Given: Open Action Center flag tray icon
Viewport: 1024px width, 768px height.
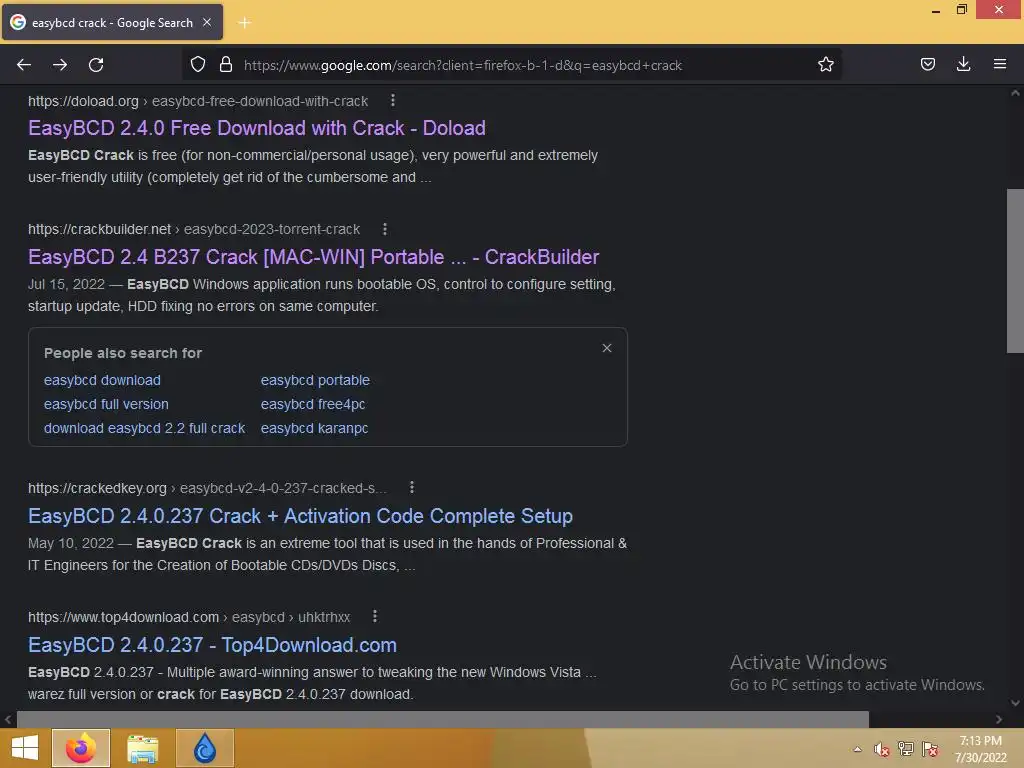Looking at the screenshot, I should coord(930,749).
